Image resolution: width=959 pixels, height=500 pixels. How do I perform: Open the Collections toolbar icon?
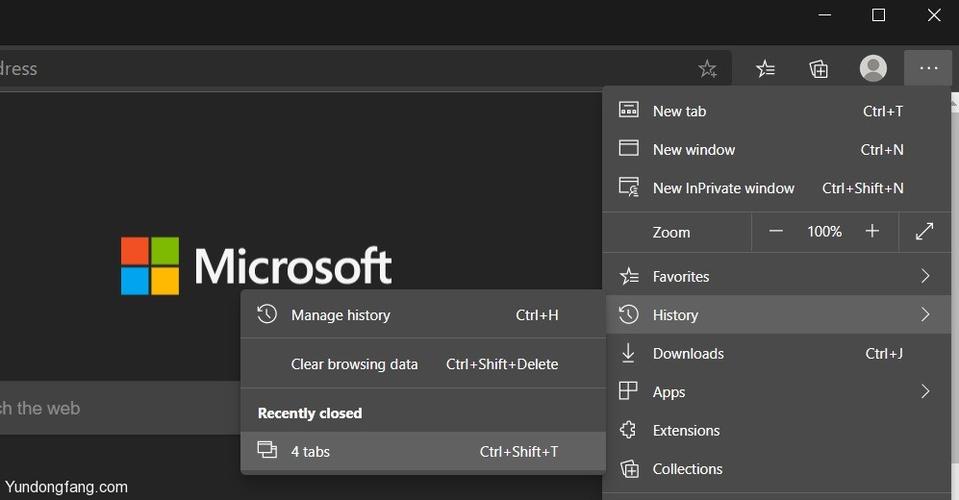pos(818,68)
